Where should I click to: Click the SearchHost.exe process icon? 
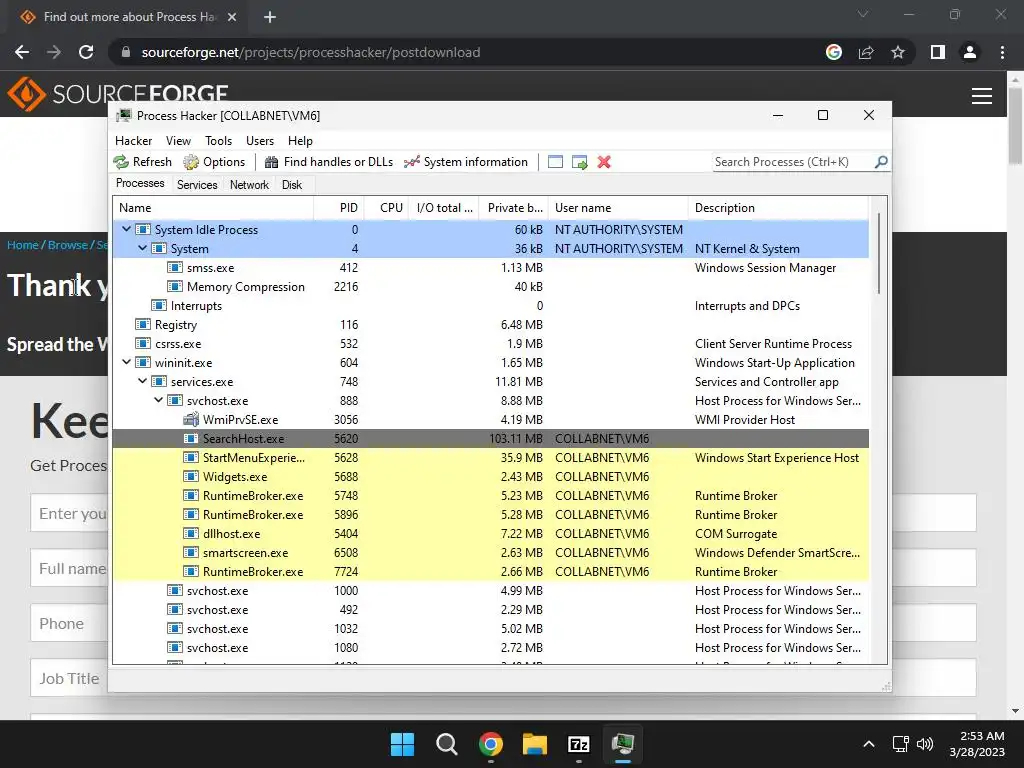point(191,438)
